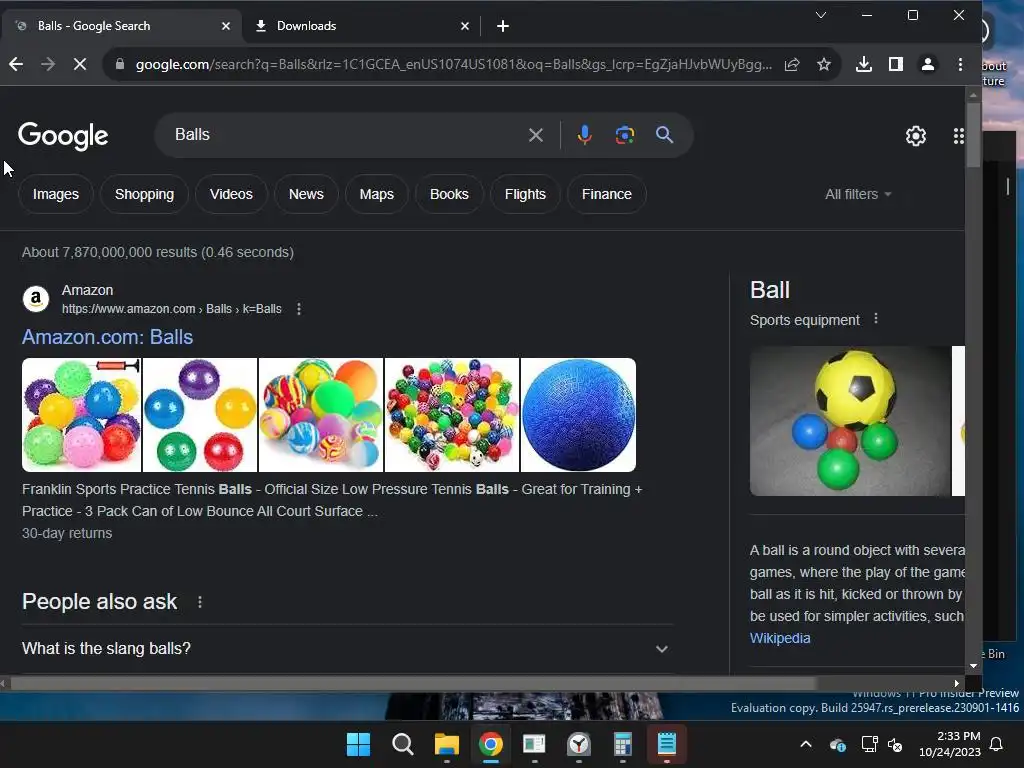Open the five glossy balls thumbnail
Viewport: 1024px width, 768px height.
[x=200, y=415]
